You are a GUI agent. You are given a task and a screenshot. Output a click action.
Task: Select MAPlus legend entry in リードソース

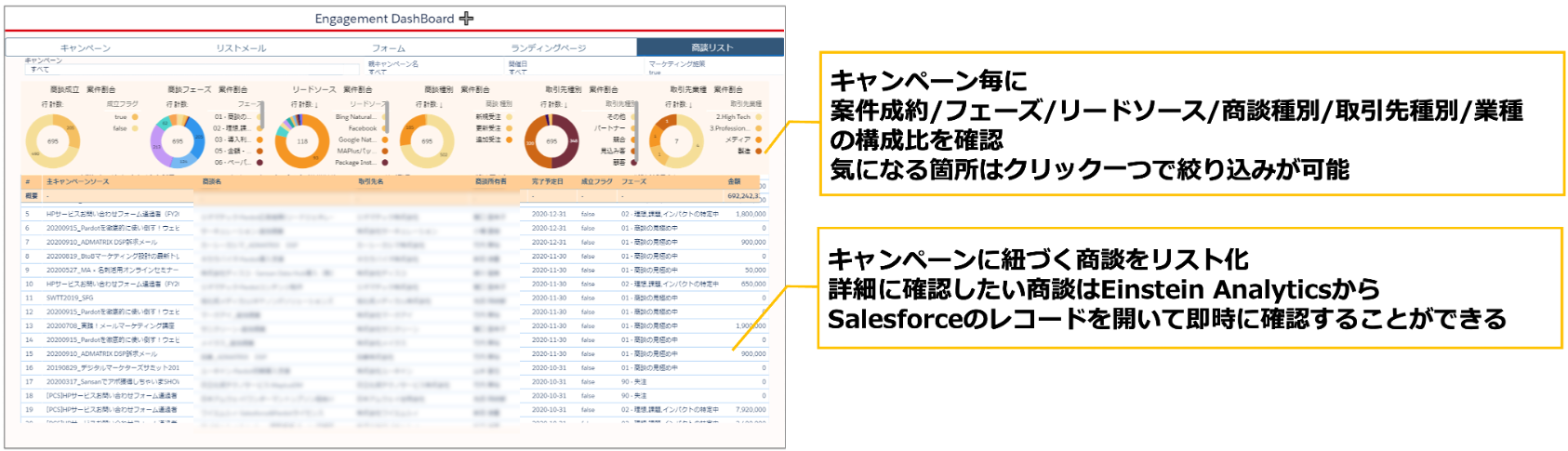[363, 151]
